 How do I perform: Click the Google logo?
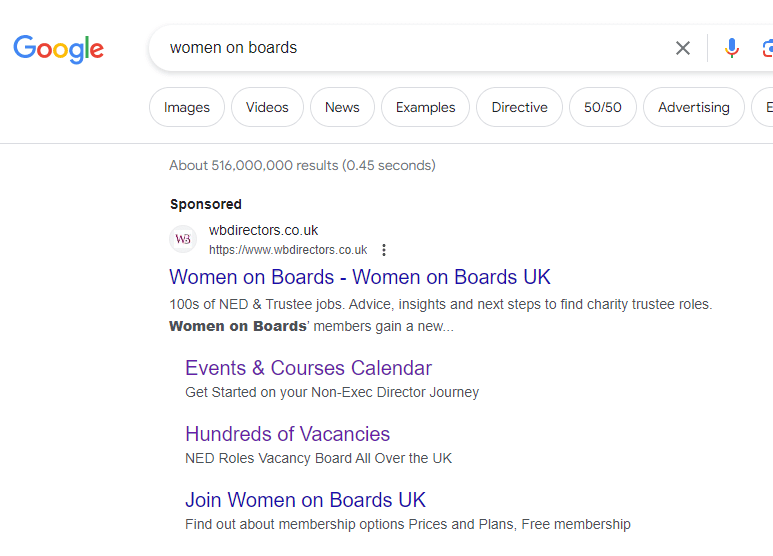[x=58, y=49]
